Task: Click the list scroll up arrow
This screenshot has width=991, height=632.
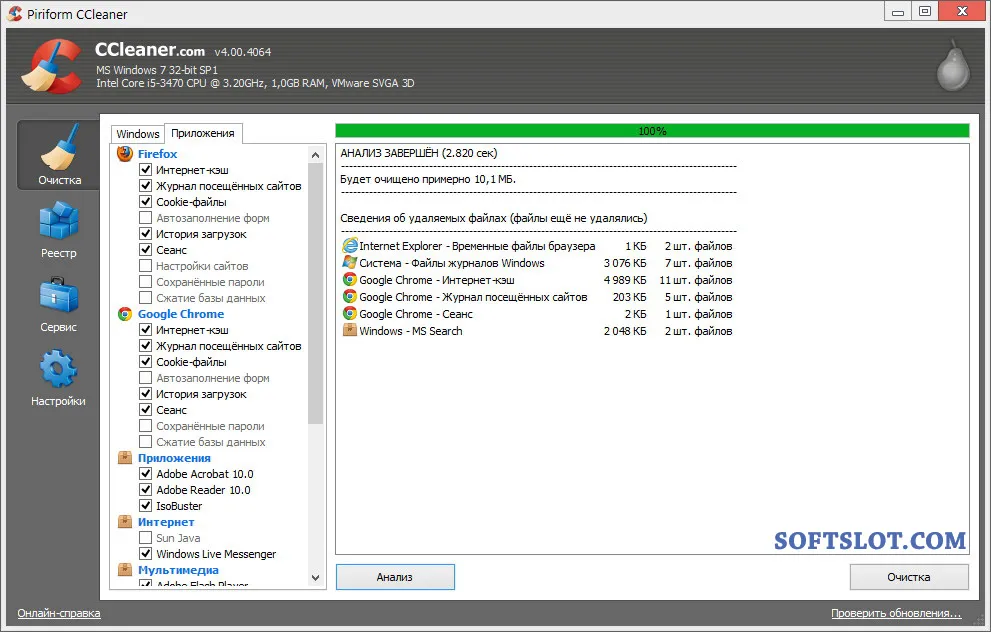Action: [x=315, y=155]
